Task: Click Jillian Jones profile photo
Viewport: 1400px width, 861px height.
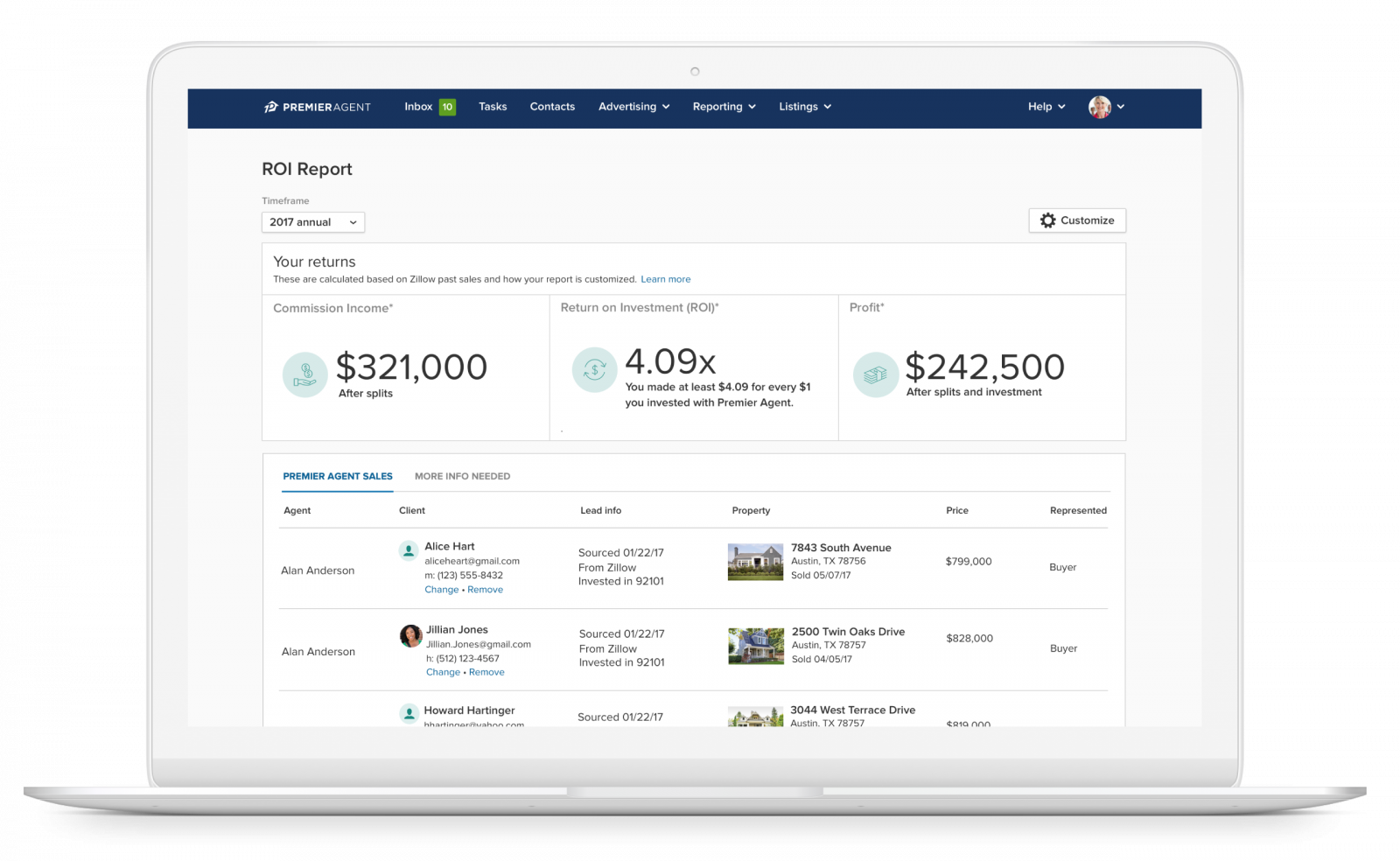Action: [410, 635]
